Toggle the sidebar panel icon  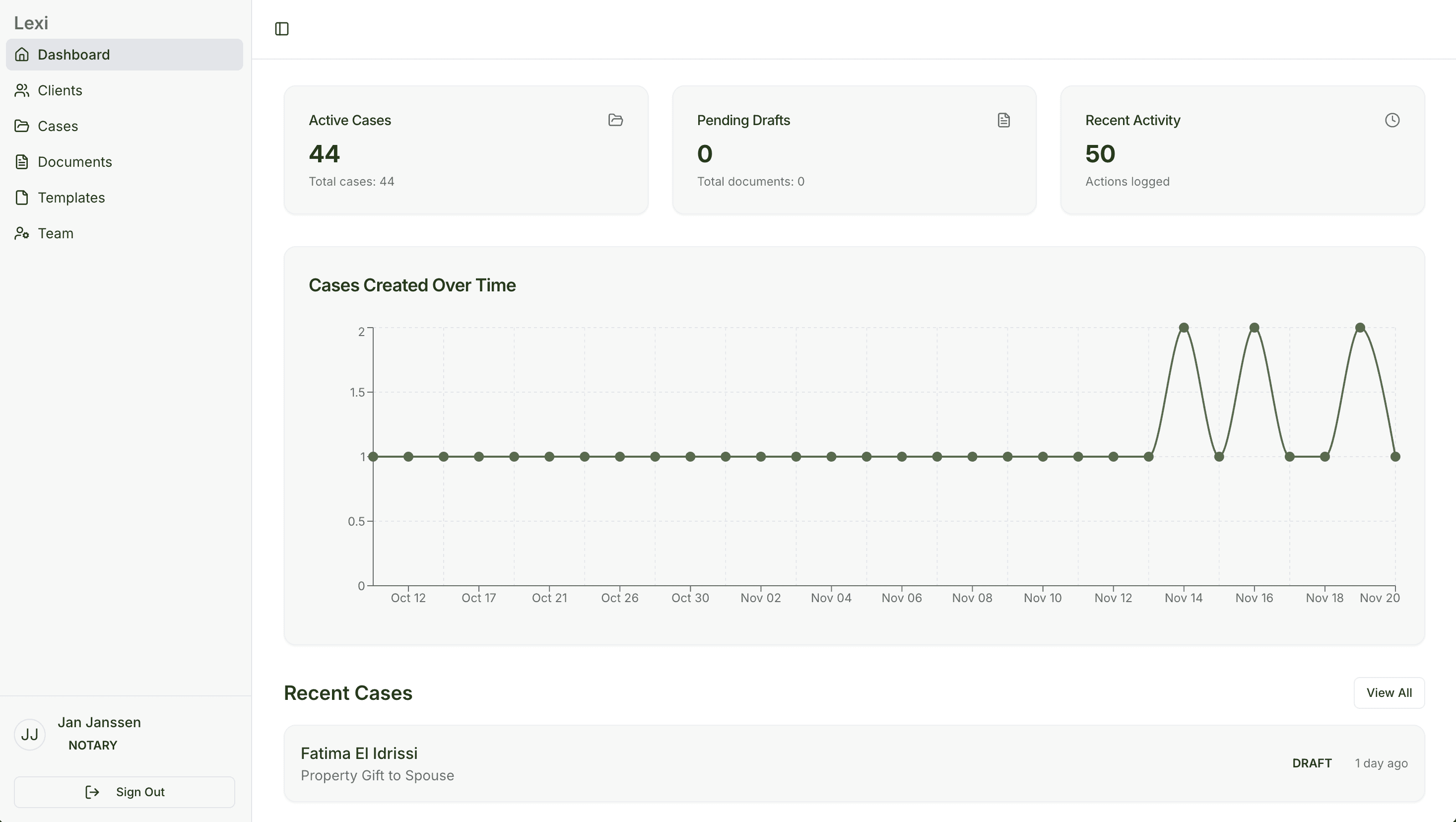[281, 29]
